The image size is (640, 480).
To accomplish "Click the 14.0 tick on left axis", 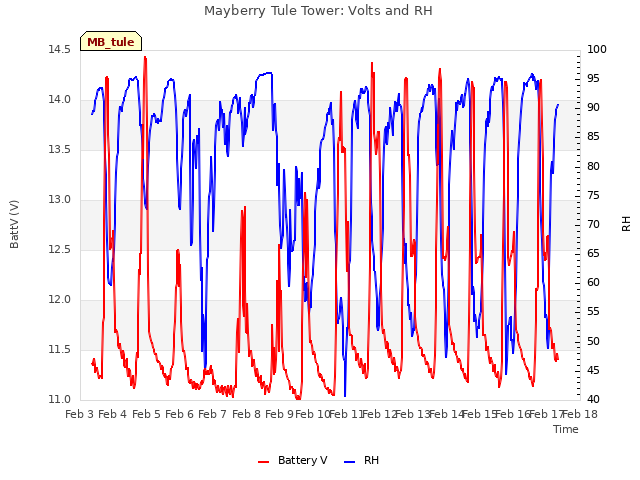I will click(x=59, y=100).
